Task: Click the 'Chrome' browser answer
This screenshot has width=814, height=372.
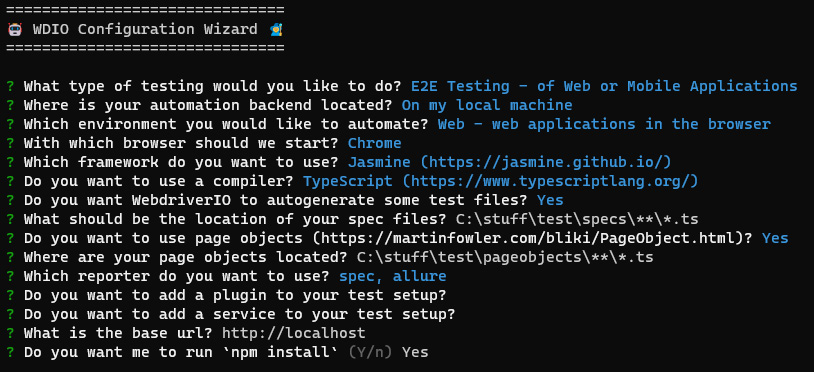Action: click(374, 143)
